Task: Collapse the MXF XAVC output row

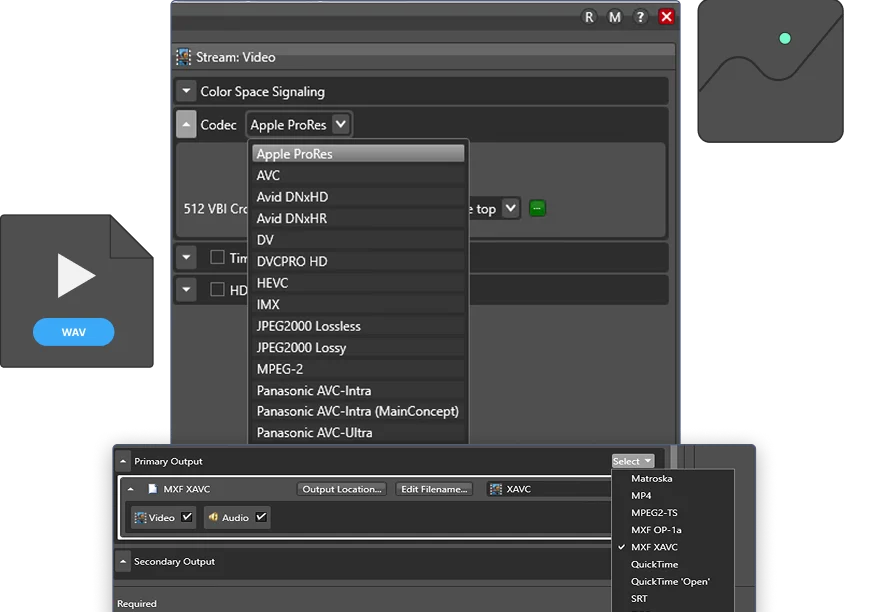Action: coord(130,489)
